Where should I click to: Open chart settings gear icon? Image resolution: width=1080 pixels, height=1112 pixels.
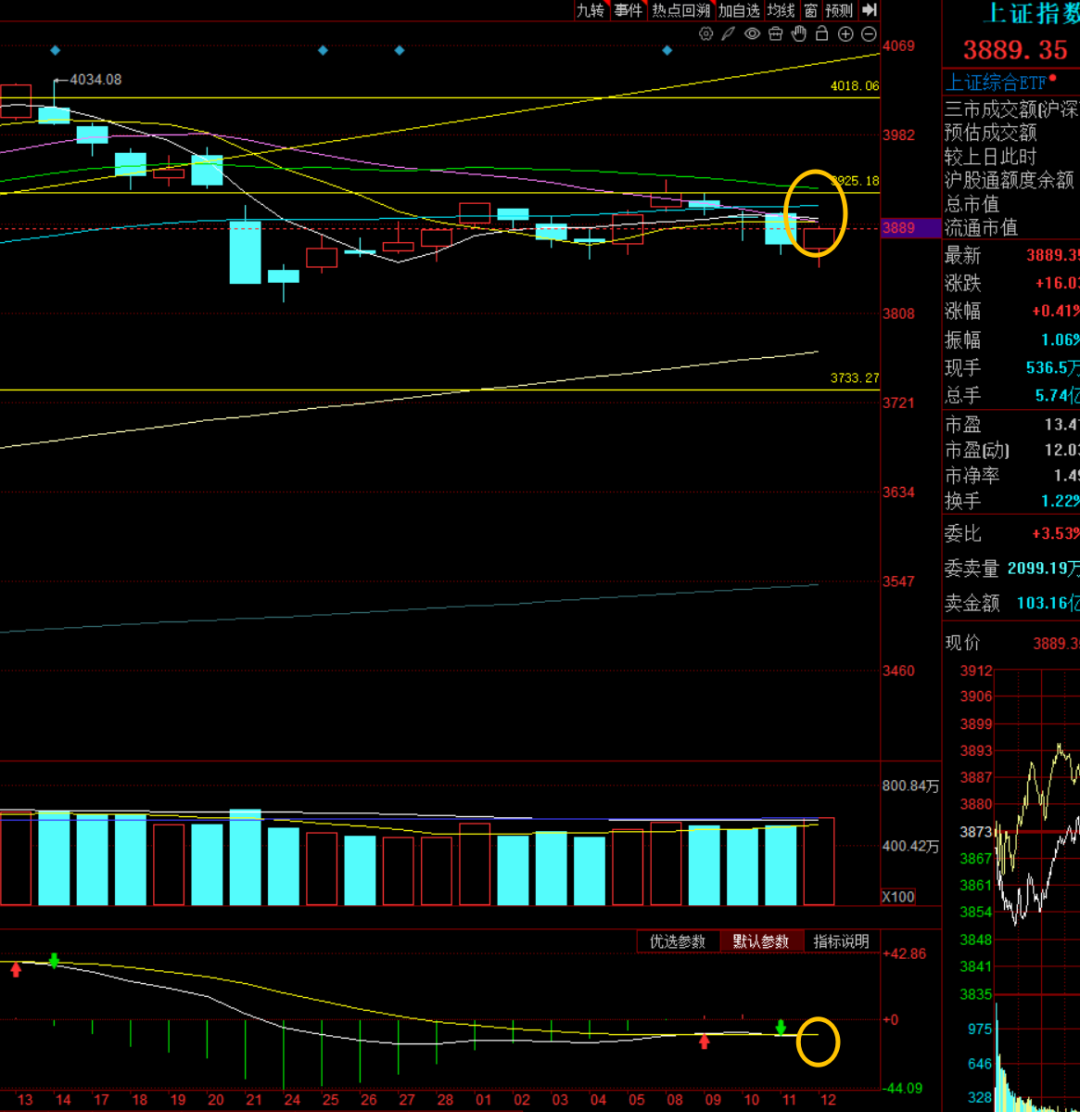(x=706, y=34)
